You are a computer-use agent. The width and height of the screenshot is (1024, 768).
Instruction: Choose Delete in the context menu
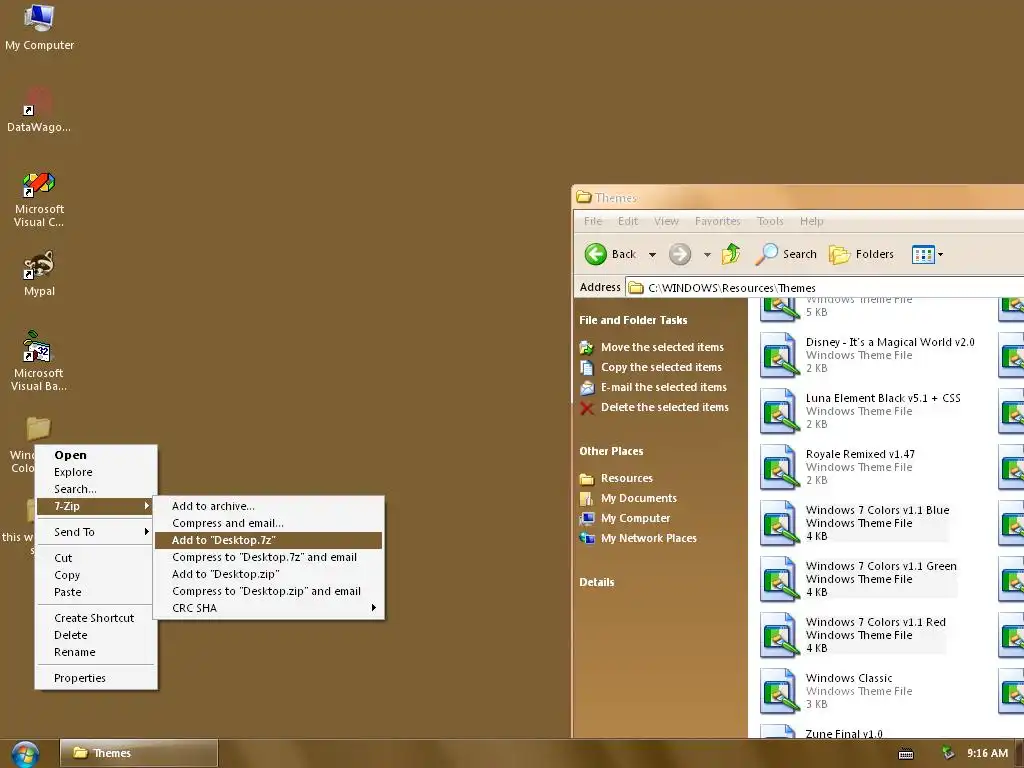[x=97, y=635]
